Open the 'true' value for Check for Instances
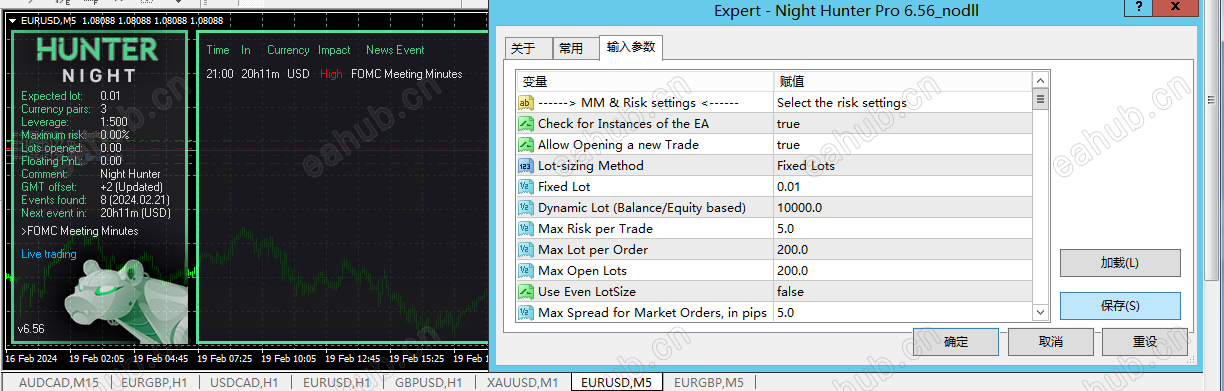 [902, 124]
